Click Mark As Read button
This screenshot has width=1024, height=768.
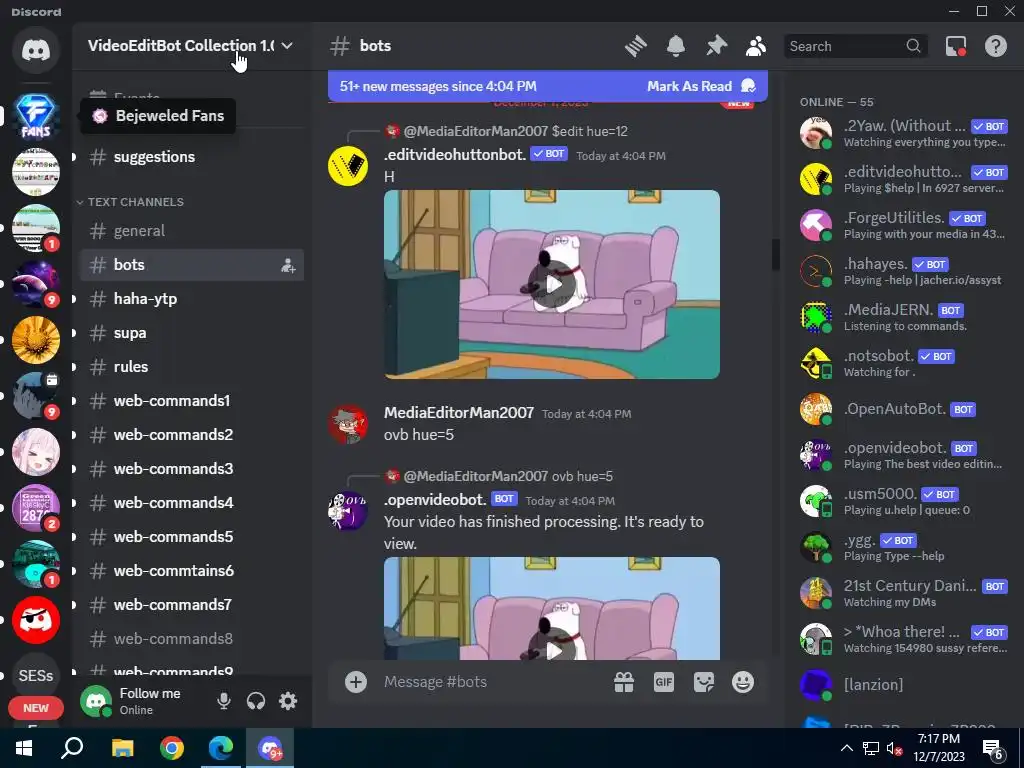[x=701, y=86]
